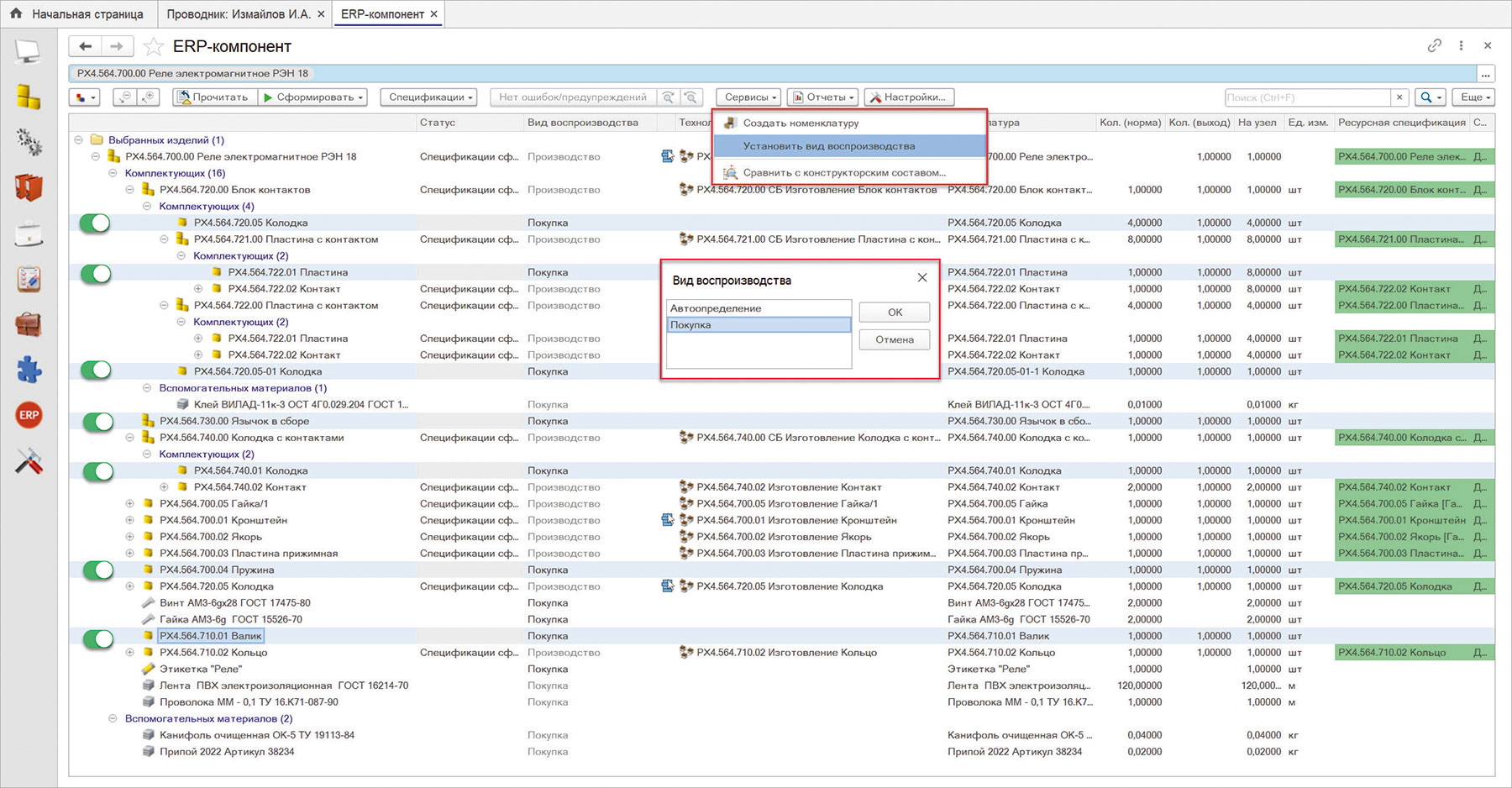Expand tree levels with the plus magnifier icon
This screenshot has width=1512, height=788.
click(x=148, y=97)
